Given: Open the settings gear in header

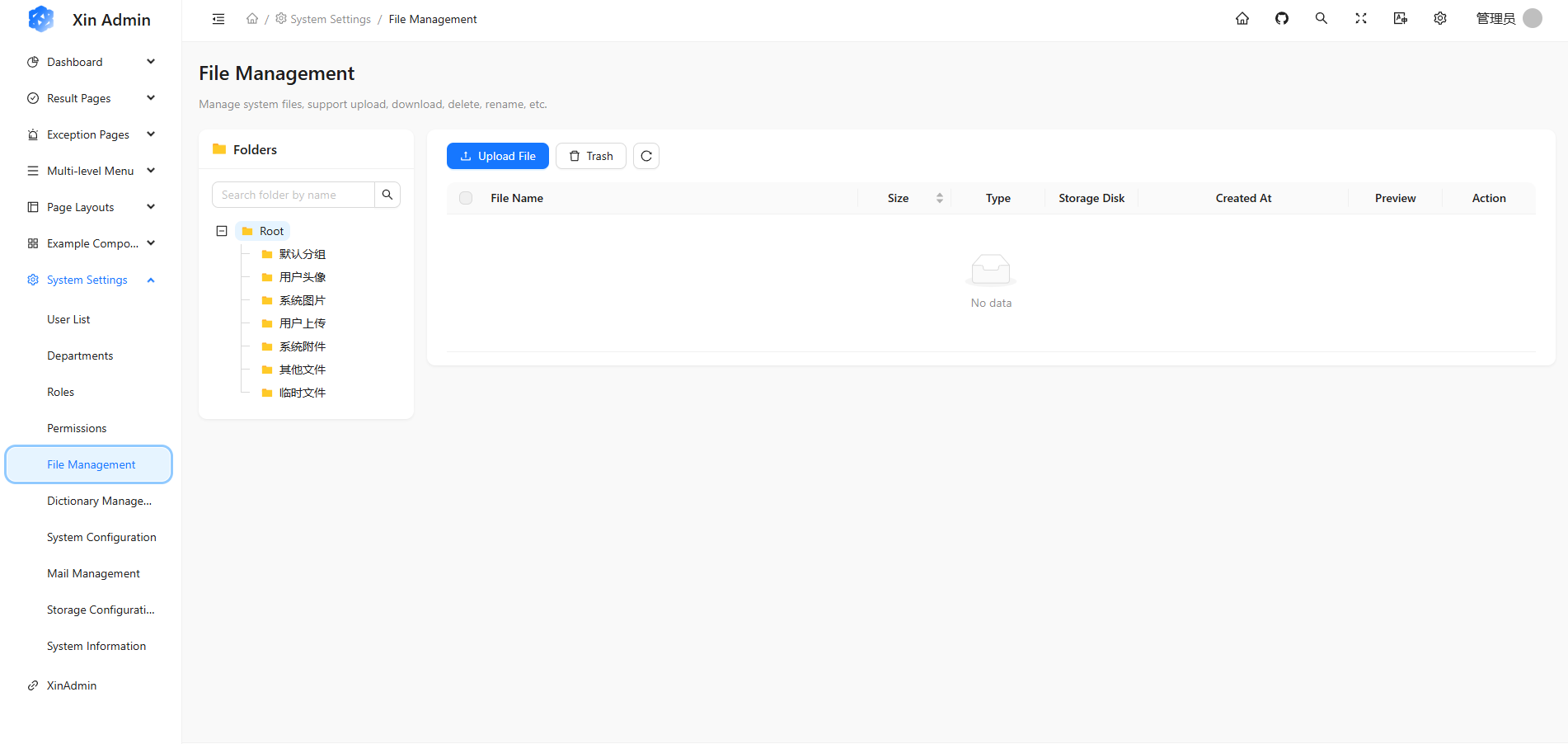Looking at the screenshot, I should tap(1439, 19).
